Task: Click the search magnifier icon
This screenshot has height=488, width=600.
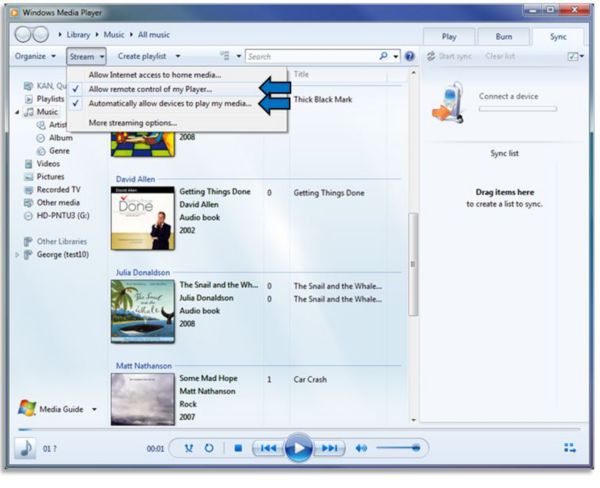Action: coord(383,56)
